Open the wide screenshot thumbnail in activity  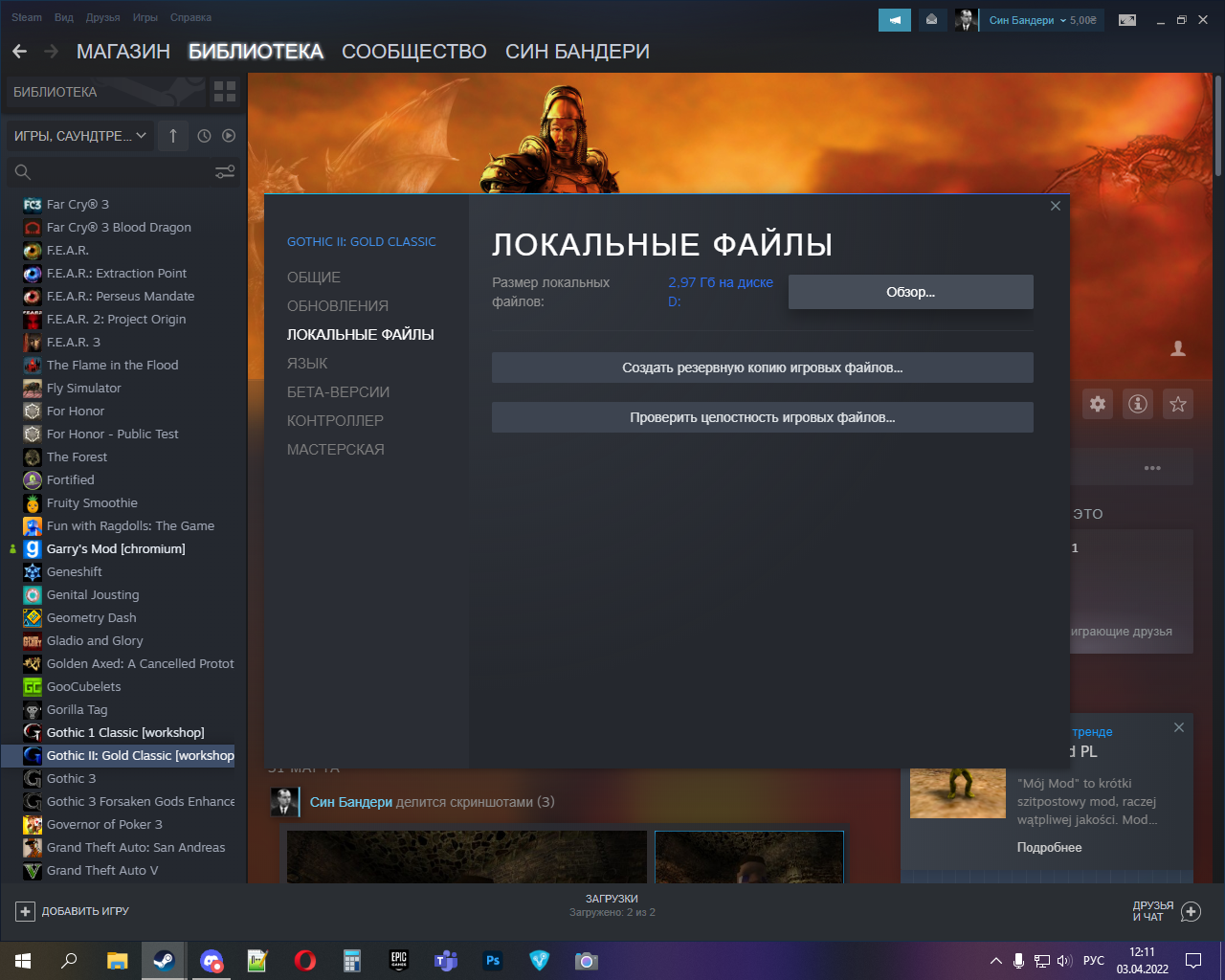(469, 857)
